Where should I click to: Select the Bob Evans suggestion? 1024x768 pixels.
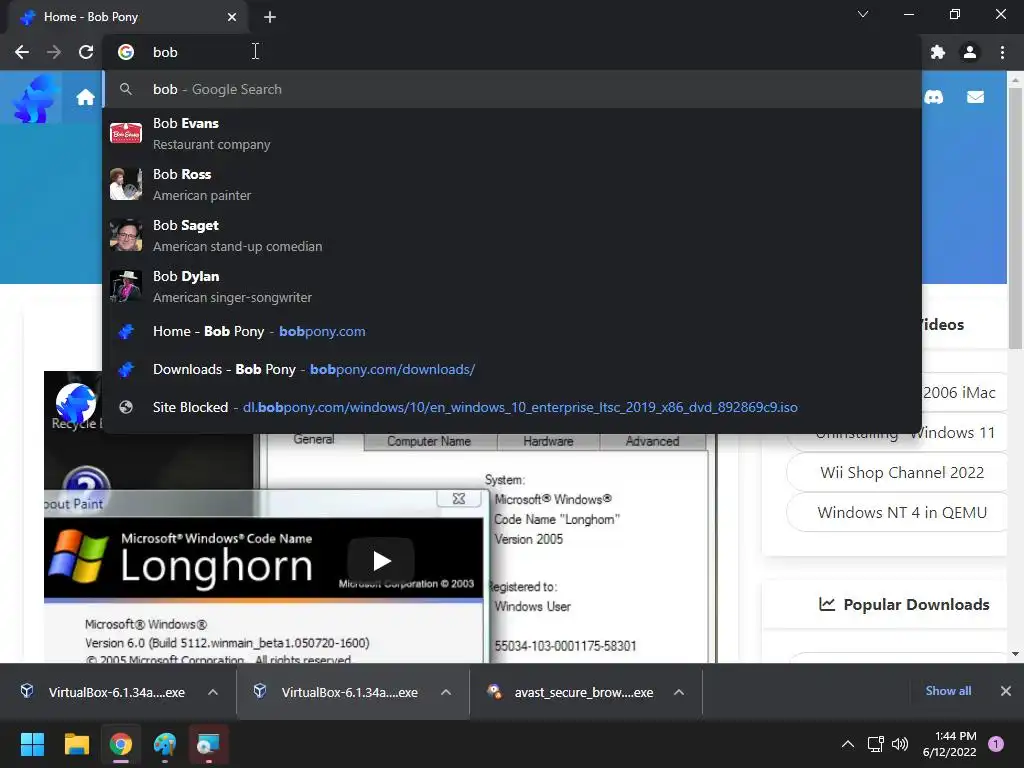pyautogui.click(x=513, y=133)
